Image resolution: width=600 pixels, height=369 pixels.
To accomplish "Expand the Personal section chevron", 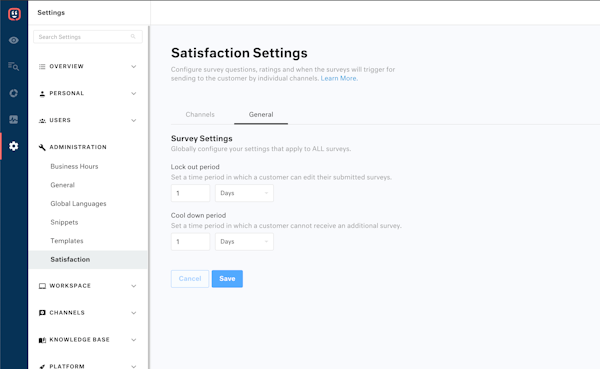I will pyautogui.click(x=134, y=93).
